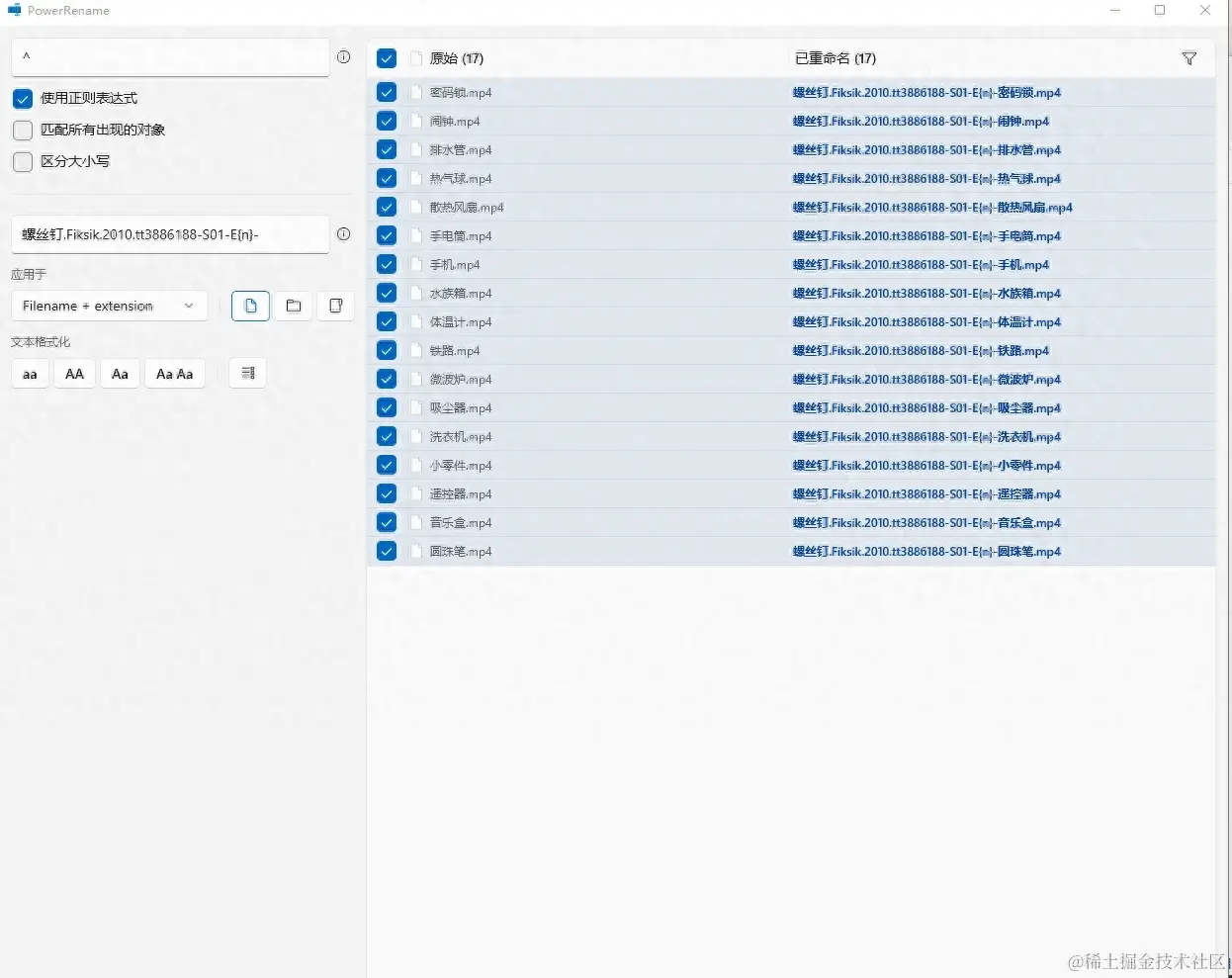Select original name 遥控器.mp4

click(461, 493)
